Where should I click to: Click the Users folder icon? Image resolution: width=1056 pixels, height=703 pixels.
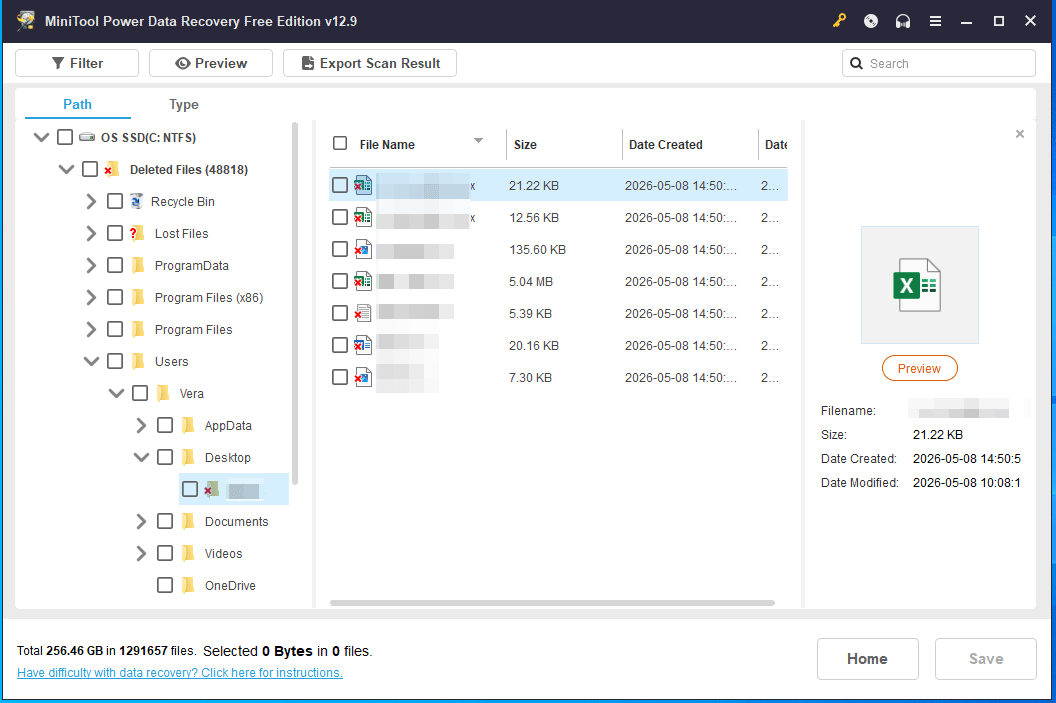point(138,362)
